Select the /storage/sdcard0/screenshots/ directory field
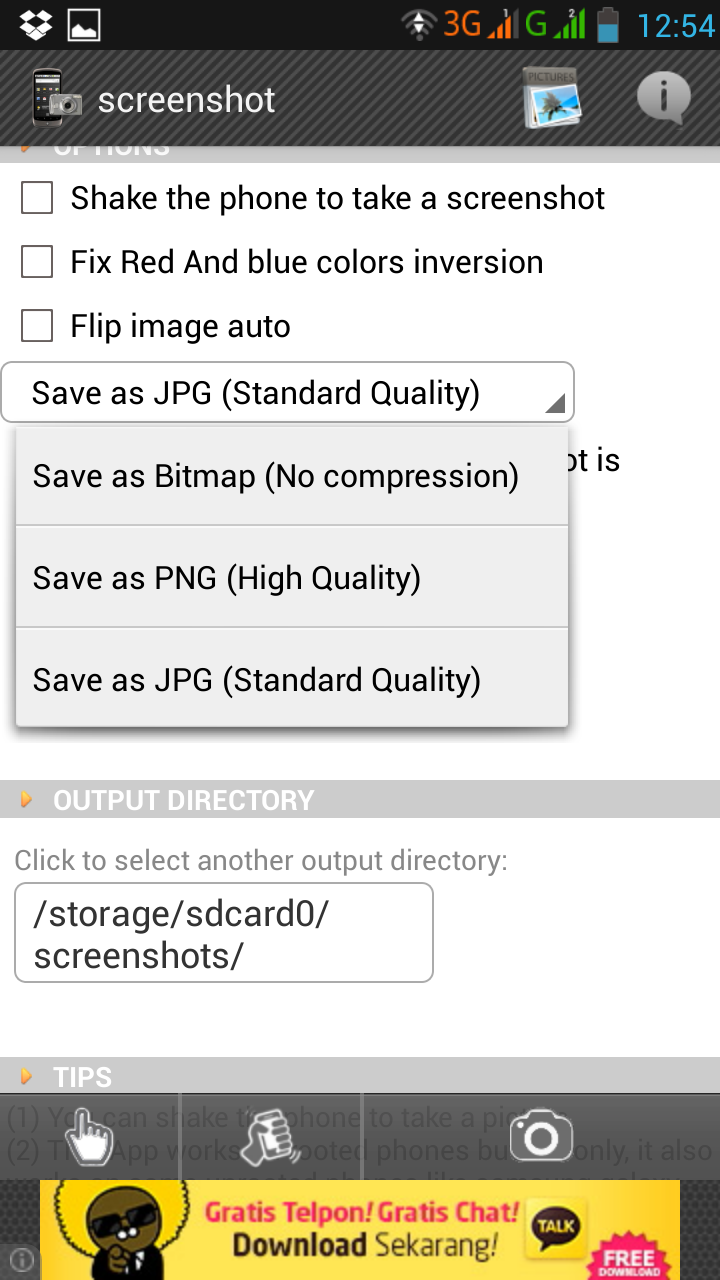Screen dimensions: 720x1280 tap(224, 933)
